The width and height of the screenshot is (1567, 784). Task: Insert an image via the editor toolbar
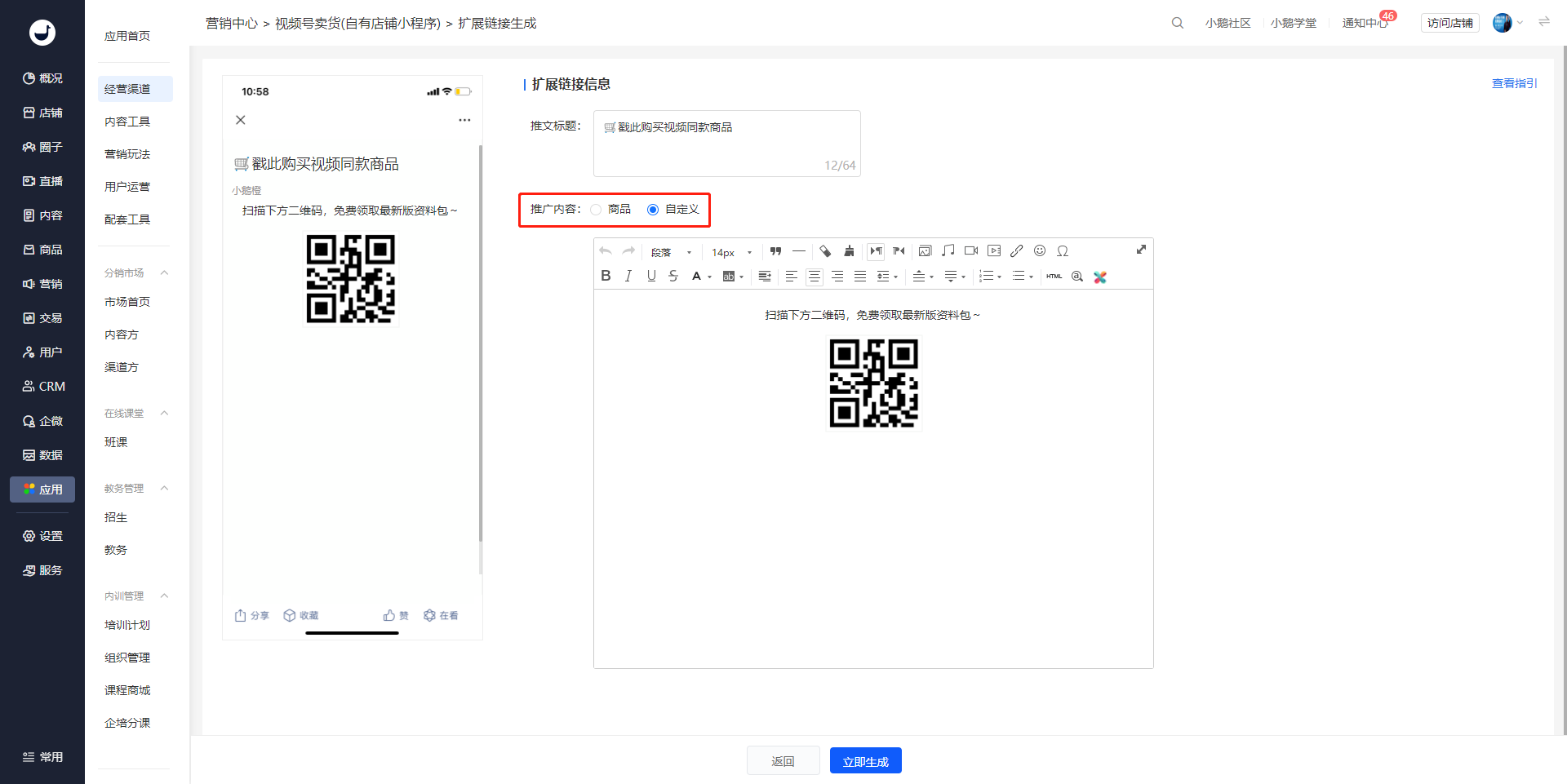tap(925, 251)
